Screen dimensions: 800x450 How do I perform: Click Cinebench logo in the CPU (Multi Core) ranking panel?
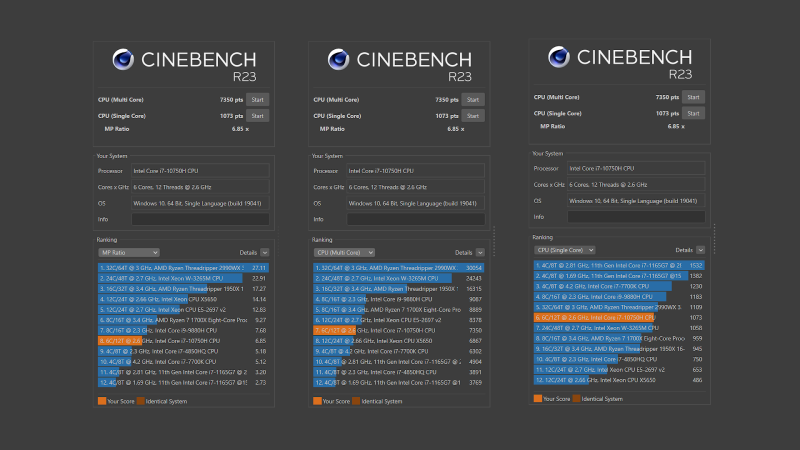(x=338, y=60)
